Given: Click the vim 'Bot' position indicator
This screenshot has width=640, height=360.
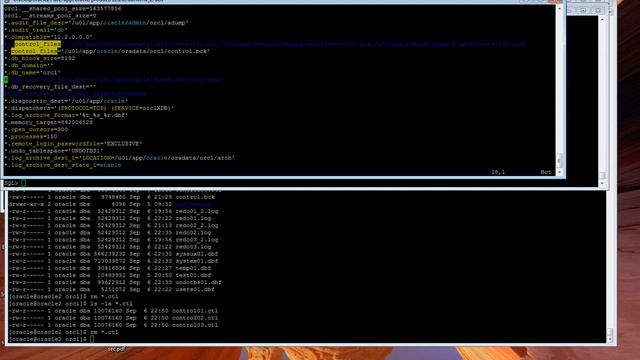Looking at the screenshot, I should click(546, 172).
